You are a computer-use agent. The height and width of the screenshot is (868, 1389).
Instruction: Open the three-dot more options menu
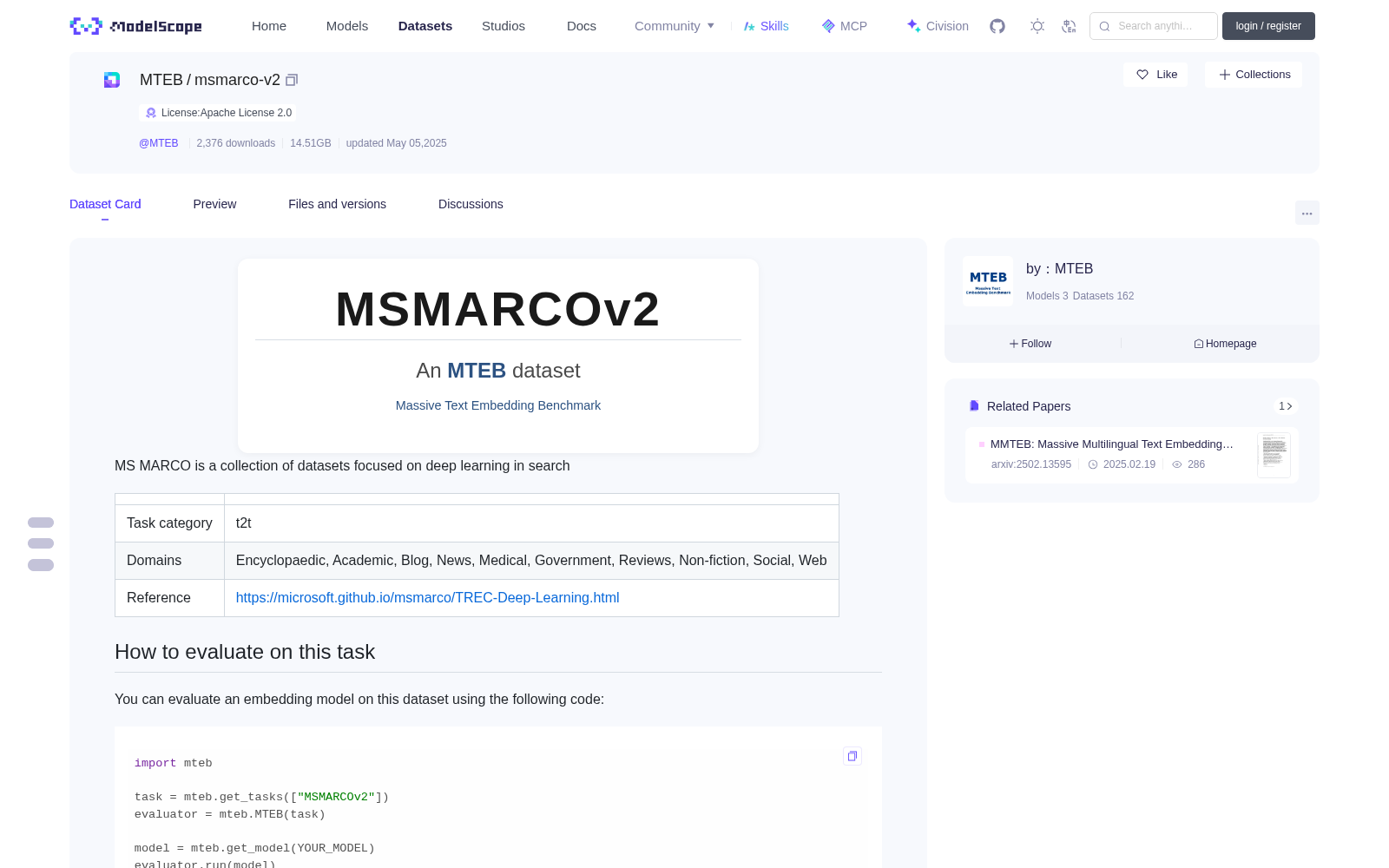click(1307, 213)
